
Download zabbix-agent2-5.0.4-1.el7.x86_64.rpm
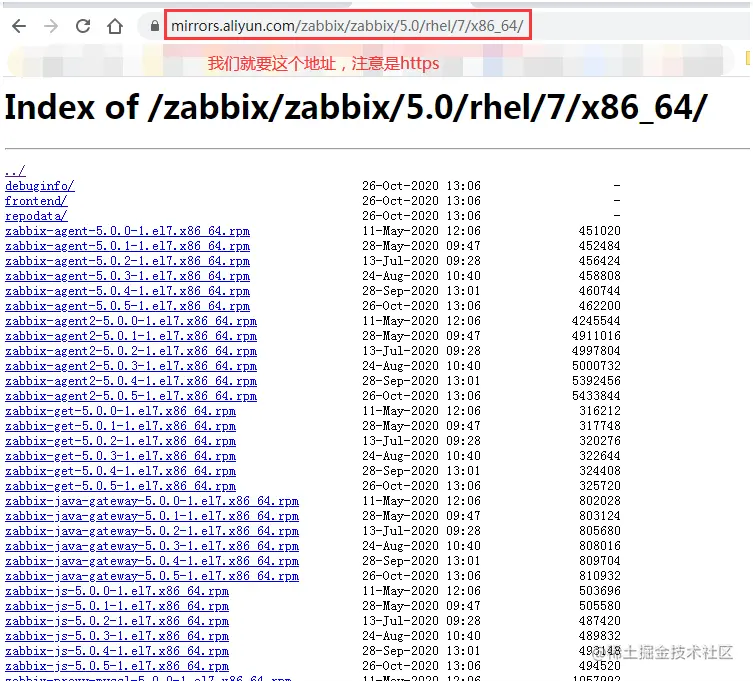click(x=131, y=380)
